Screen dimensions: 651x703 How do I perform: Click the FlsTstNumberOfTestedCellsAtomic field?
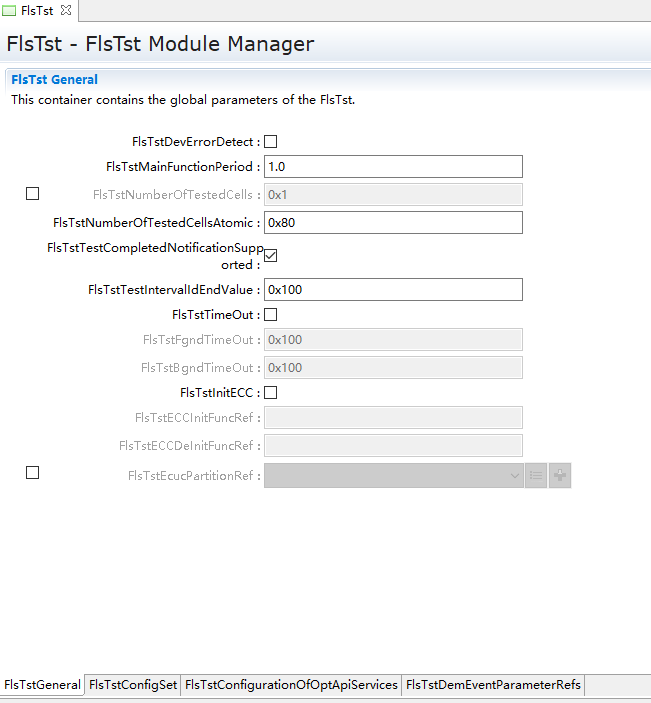(x=392, y=222)
